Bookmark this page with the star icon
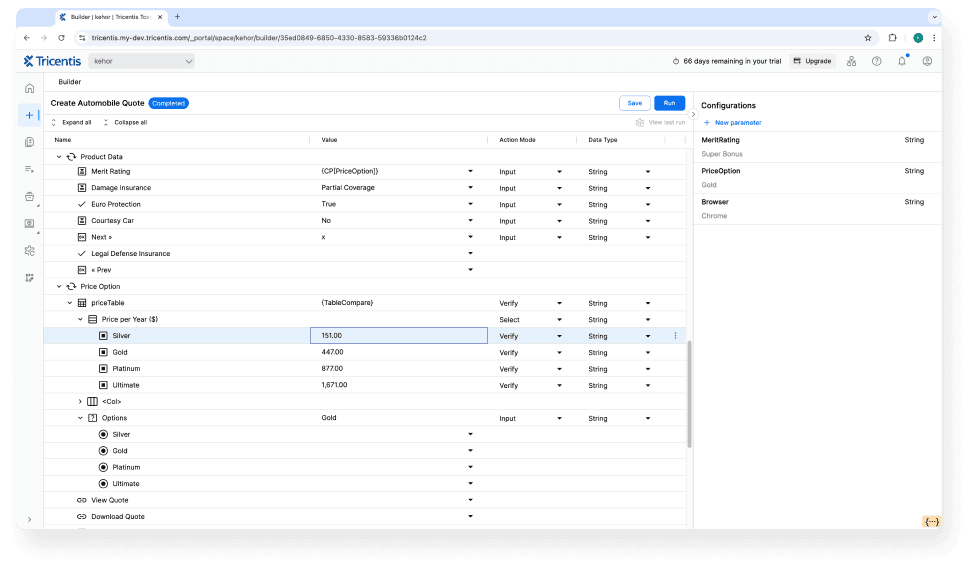This screenshot has width=974, height=570. click(868, 38)
